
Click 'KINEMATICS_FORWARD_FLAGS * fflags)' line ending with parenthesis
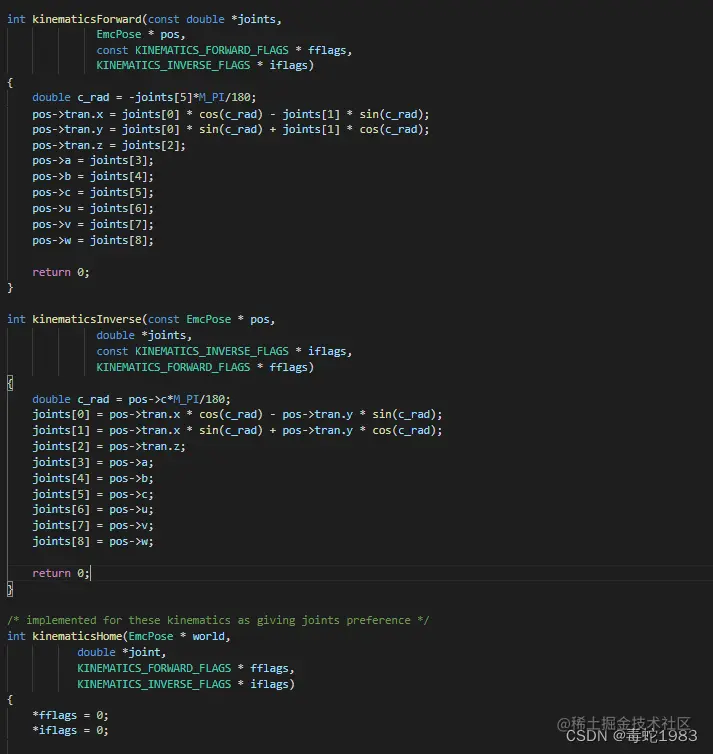tap(205, 367)
